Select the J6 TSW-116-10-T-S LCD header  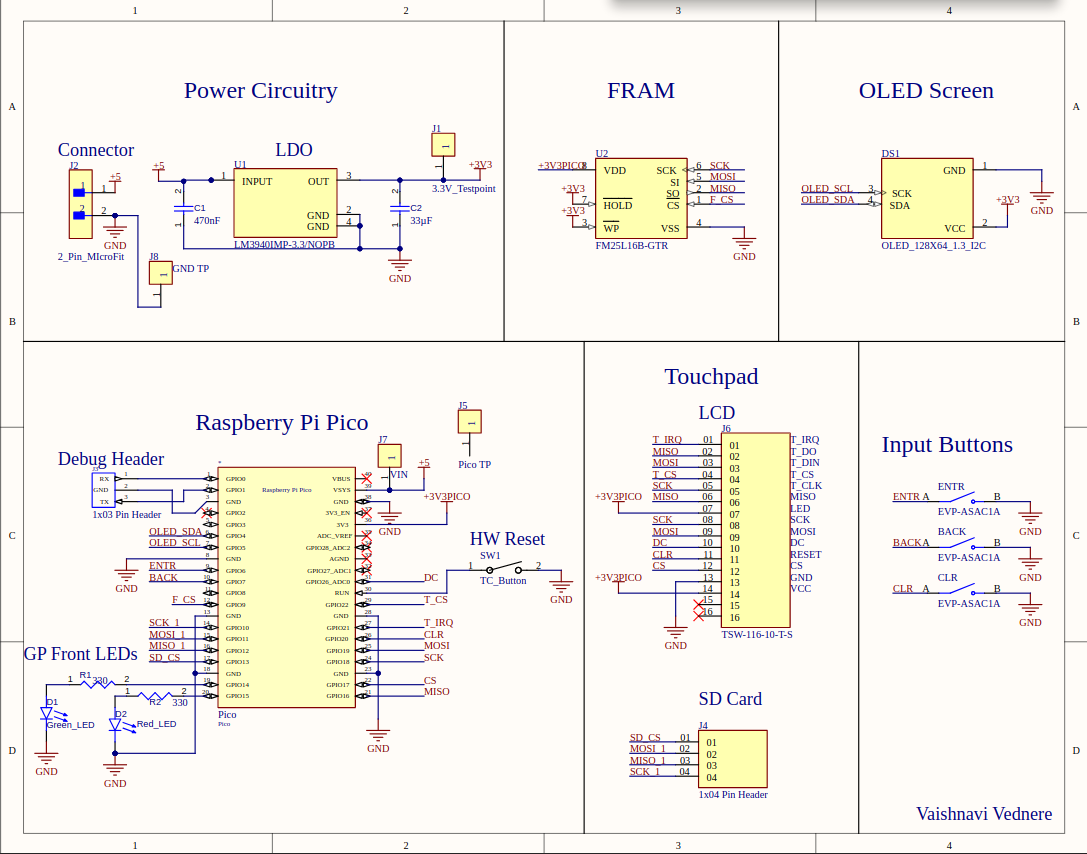click(x=756, y=530)
